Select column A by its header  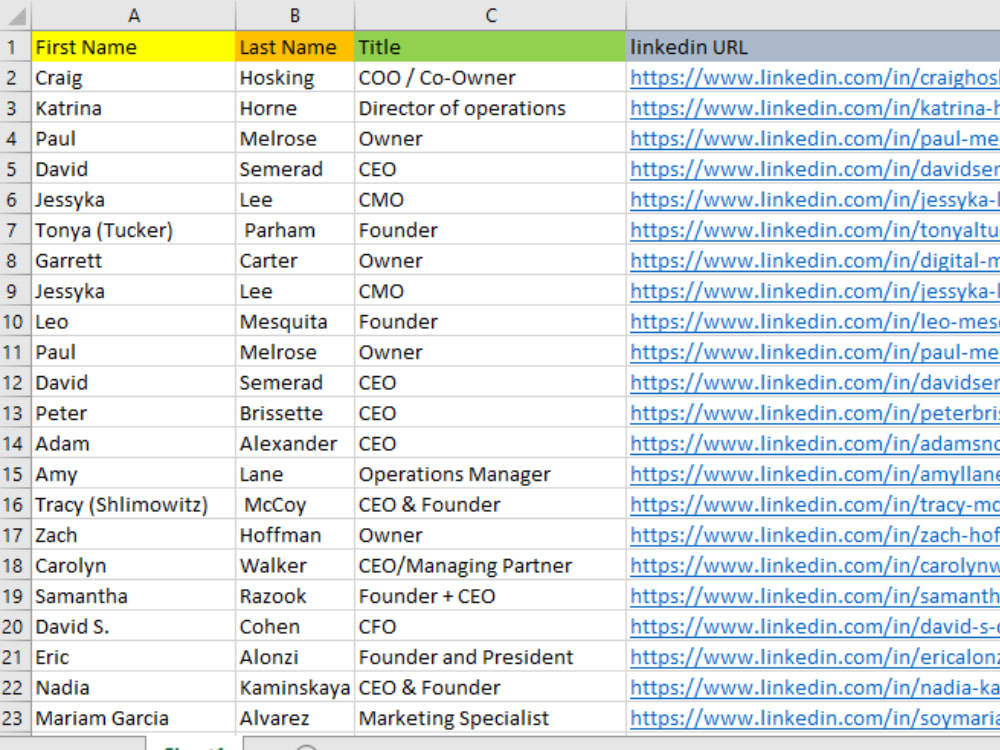134,15
